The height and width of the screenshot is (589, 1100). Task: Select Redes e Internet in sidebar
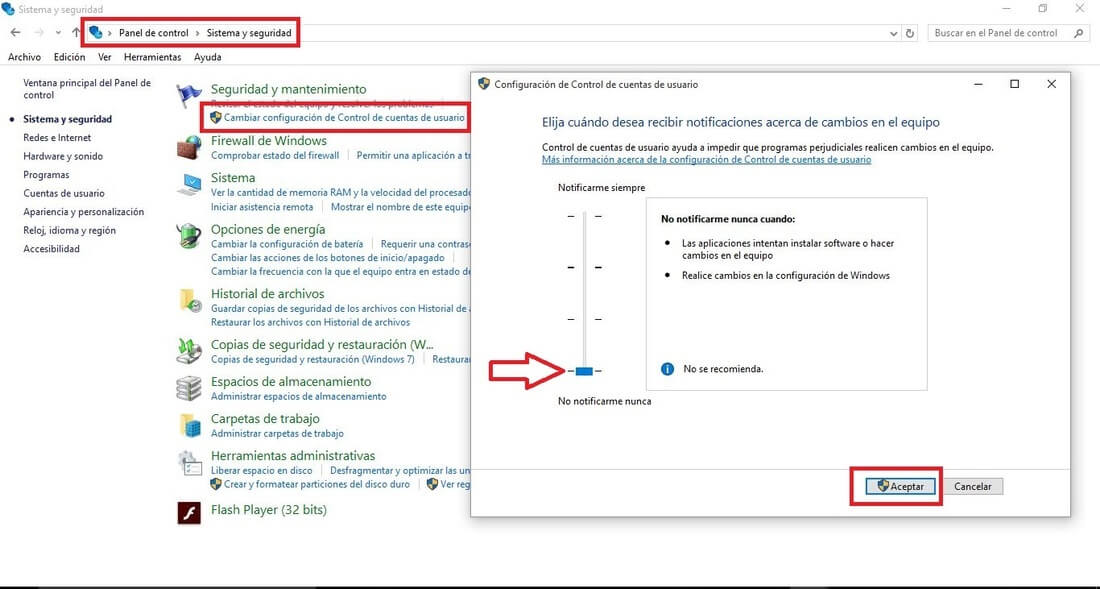(57, 137)
